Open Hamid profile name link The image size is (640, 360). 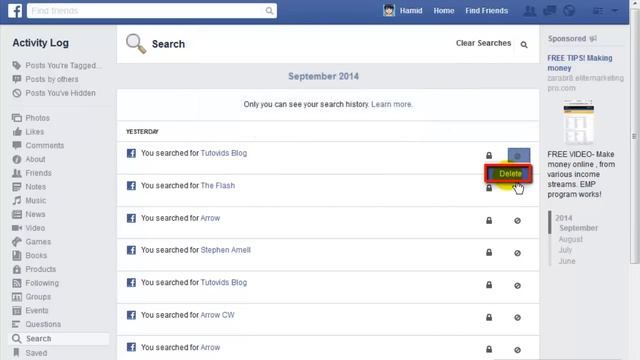coord(411,11)
